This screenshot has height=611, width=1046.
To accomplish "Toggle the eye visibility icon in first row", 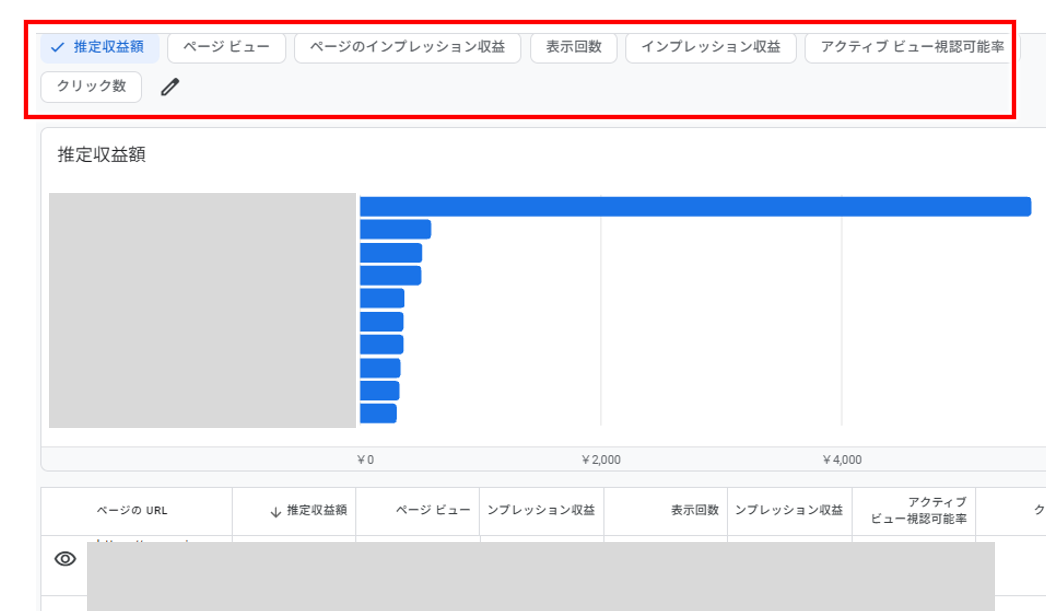I will [x=65, y=559].
